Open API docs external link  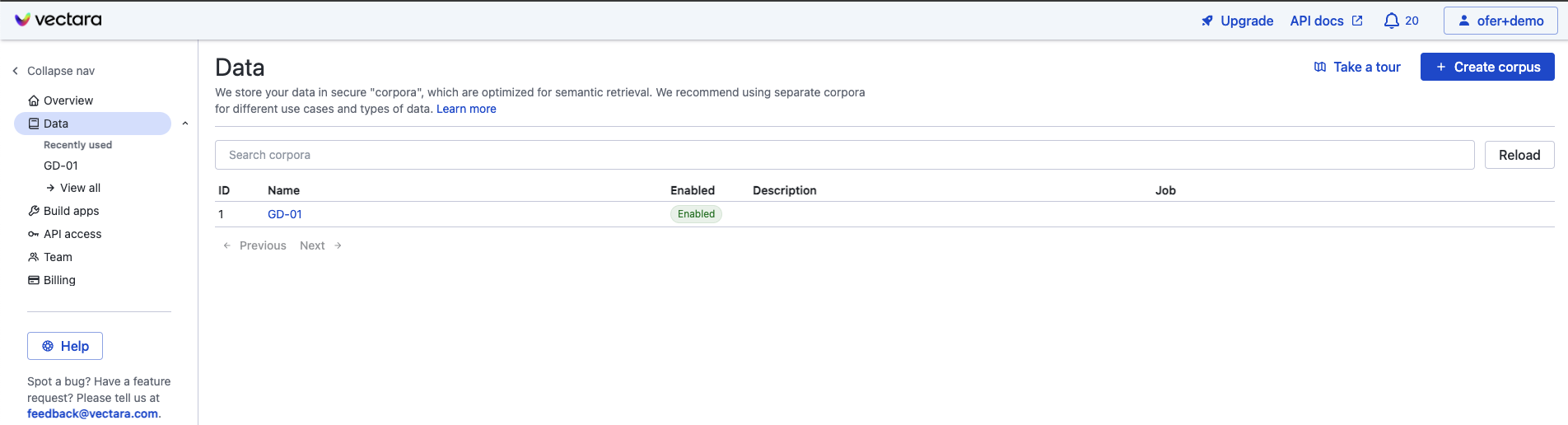point(1326,21)
